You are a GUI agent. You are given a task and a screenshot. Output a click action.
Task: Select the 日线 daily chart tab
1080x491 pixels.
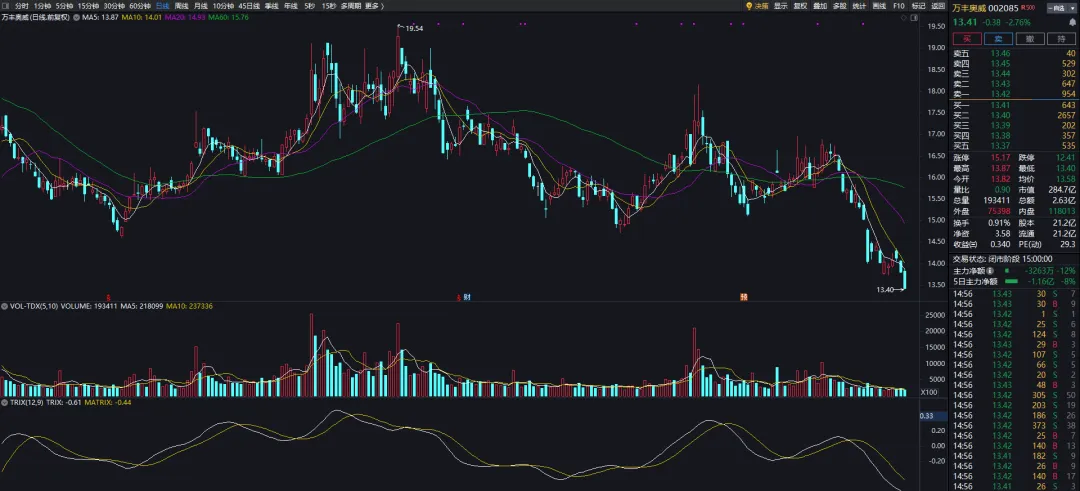tap(163, 6)
